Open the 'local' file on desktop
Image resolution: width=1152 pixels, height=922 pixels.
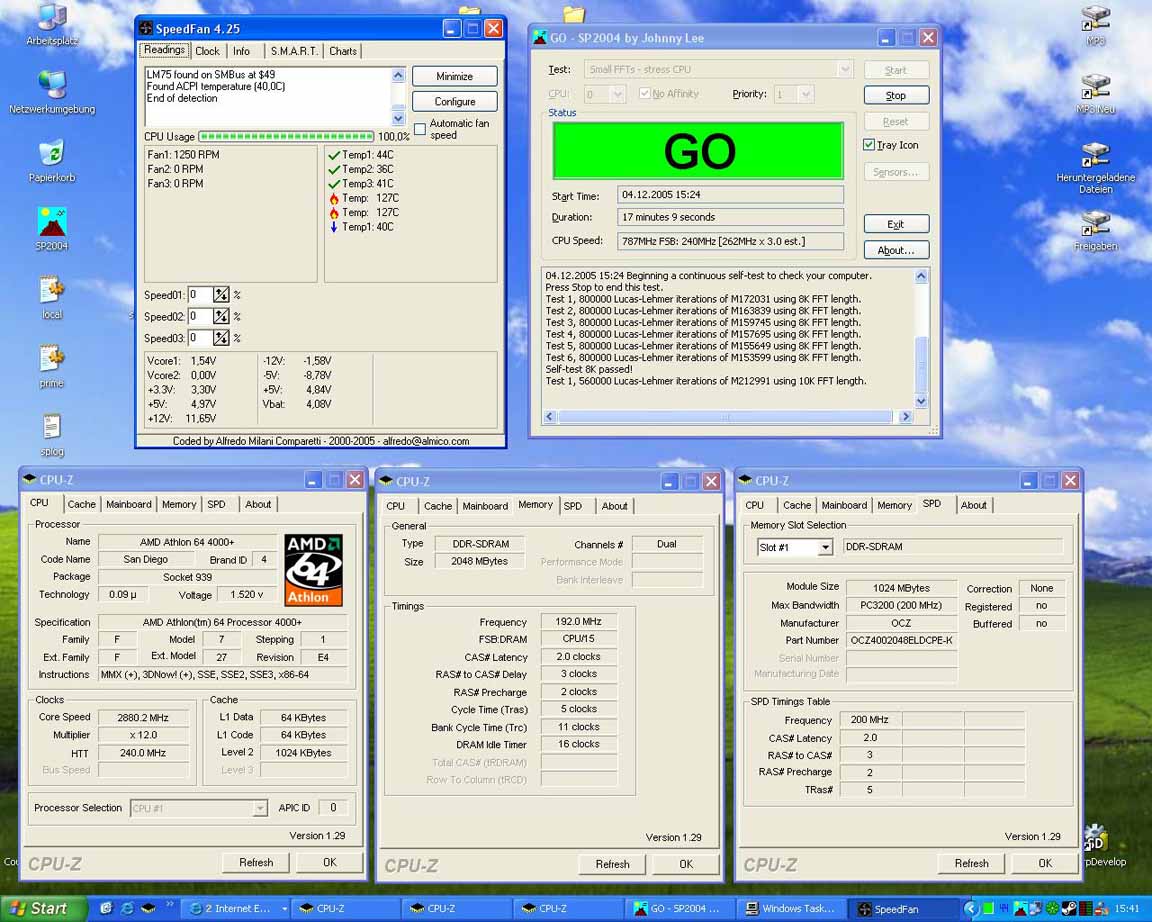(51, 297)
